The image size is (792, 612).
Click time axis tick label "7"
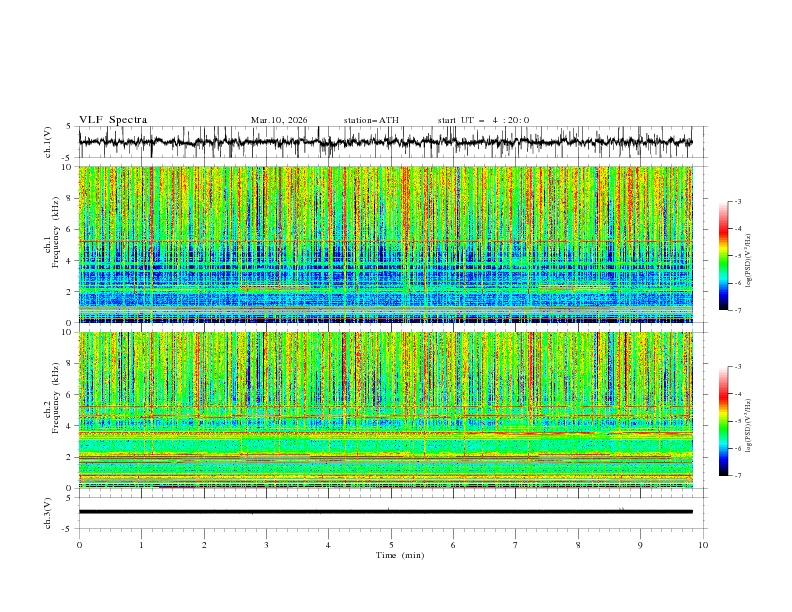tap(516, 545)
